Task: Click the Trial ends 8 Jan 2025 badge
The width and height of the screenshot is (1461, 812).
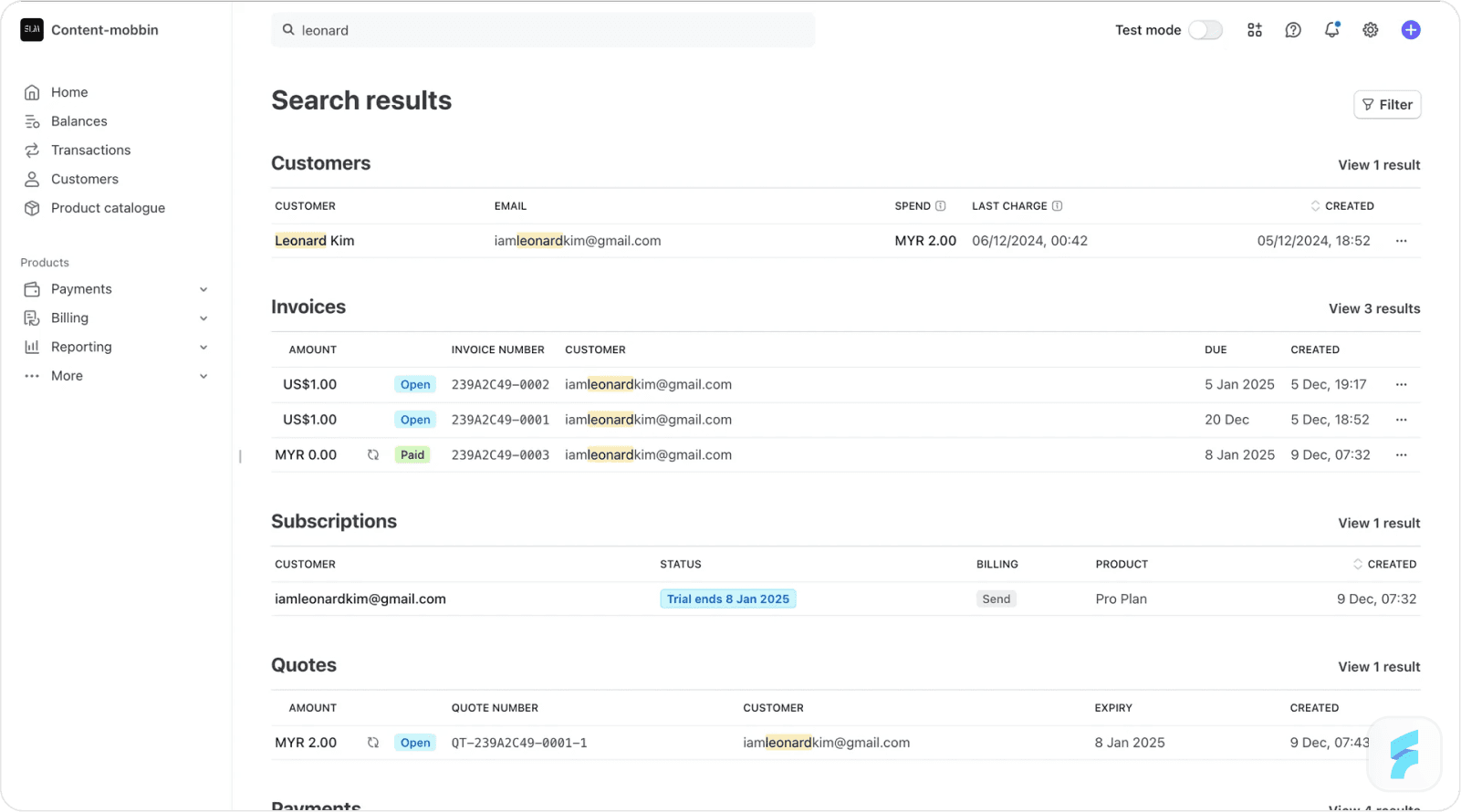Action: (728, 599)
